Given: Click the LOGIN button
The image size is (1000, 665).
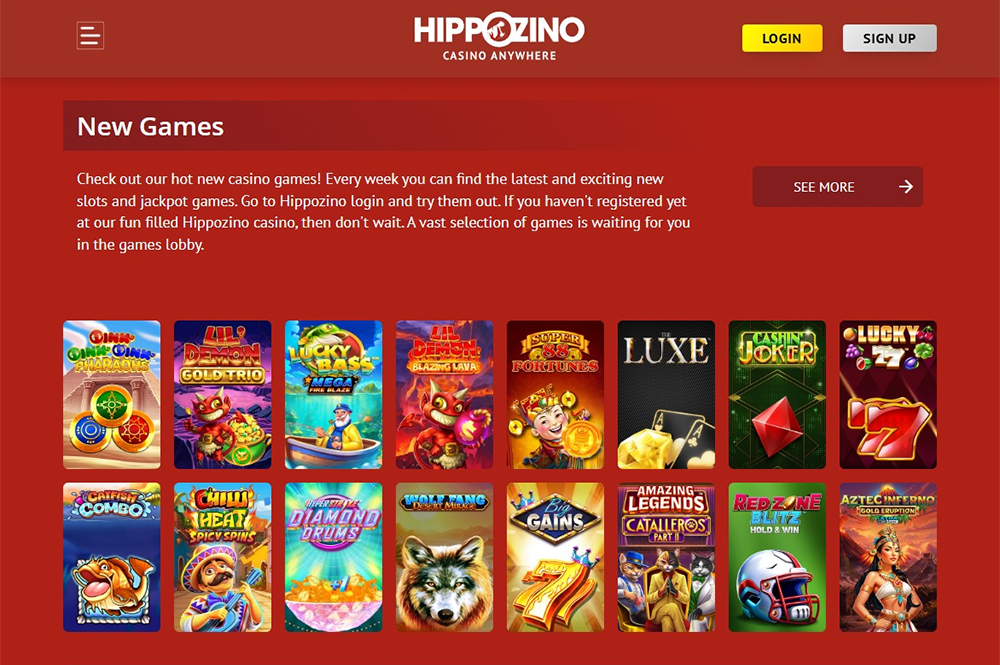Looking at the screenshot, I should click(782, 38).
